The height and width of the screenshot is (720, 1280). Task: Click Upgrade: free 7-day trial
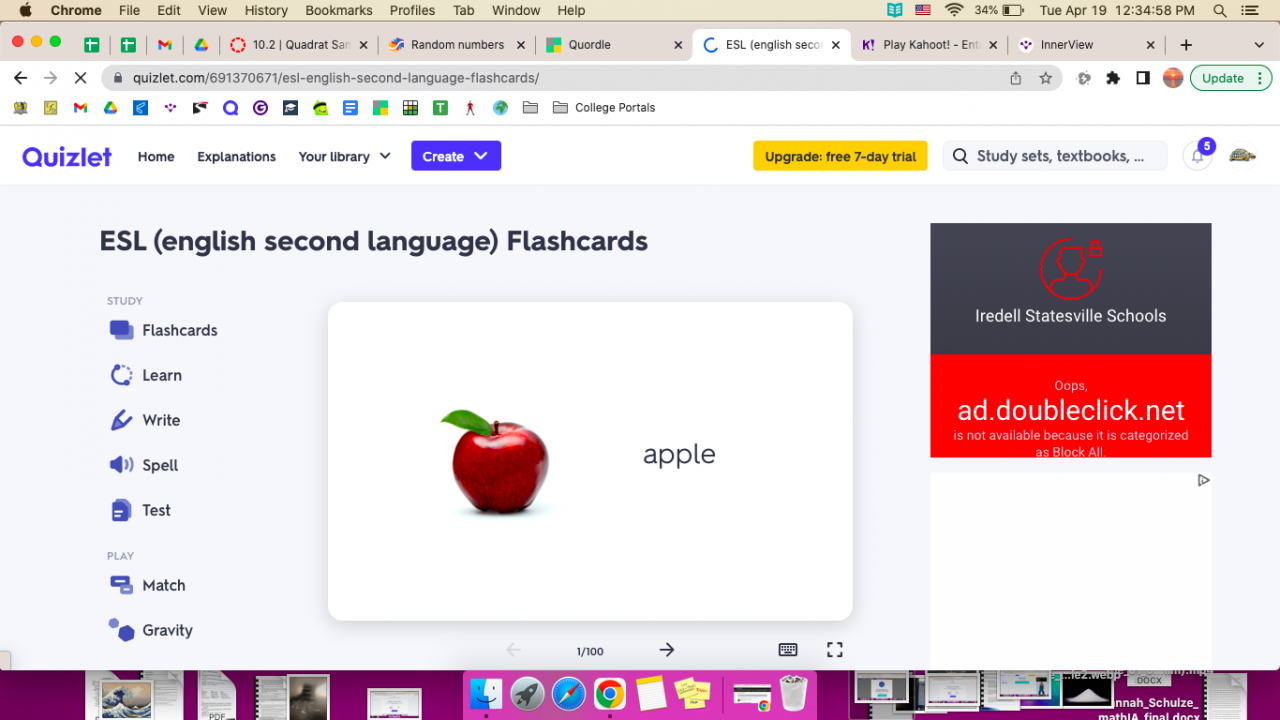(x=840, y=156)
